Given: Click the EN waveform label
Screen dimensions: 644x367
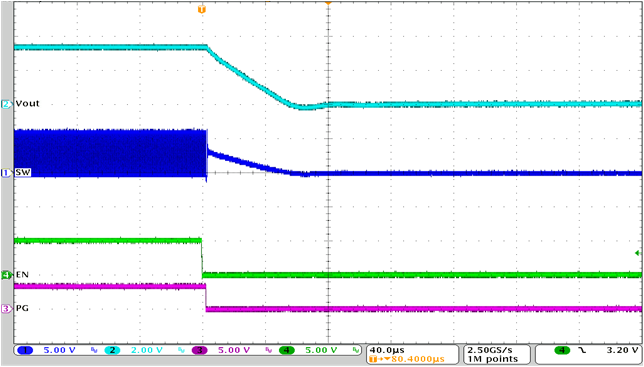Looking at the screenshot, I should (22, 274).
